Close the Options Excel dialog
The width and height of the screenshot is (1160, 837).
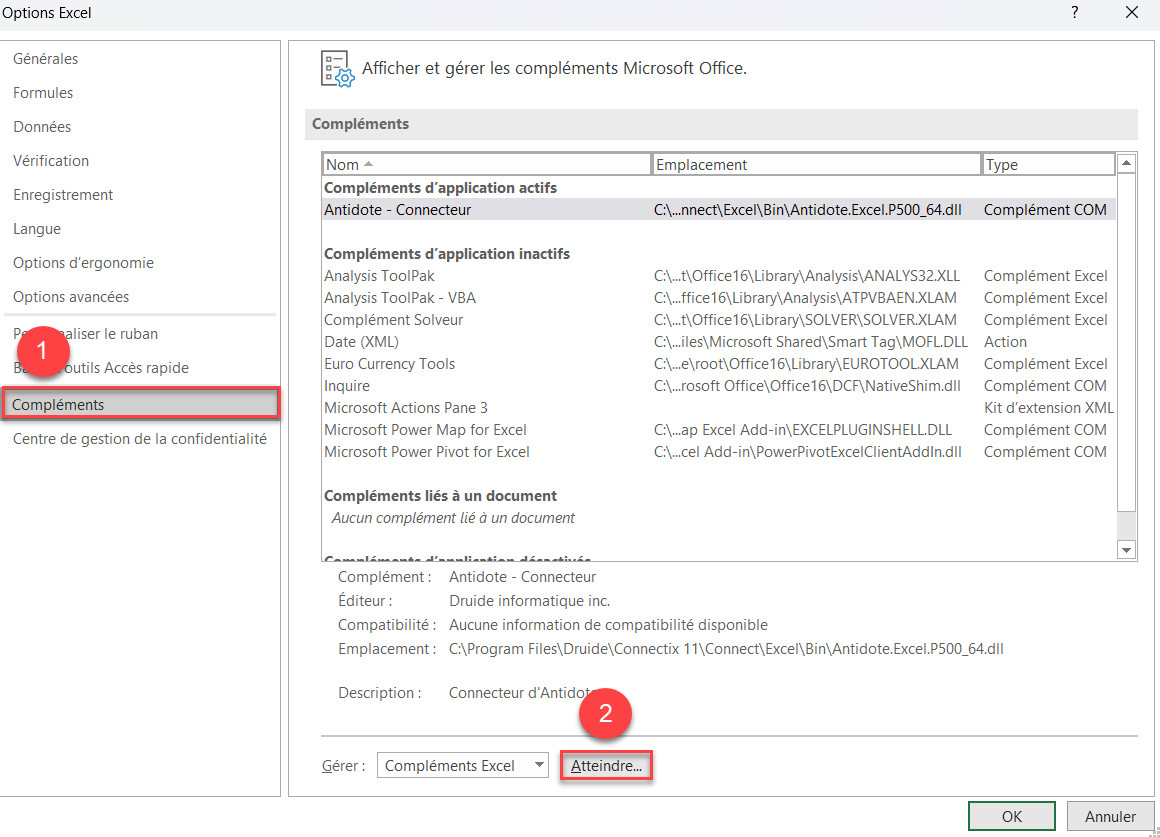(x=1132, y=13)
